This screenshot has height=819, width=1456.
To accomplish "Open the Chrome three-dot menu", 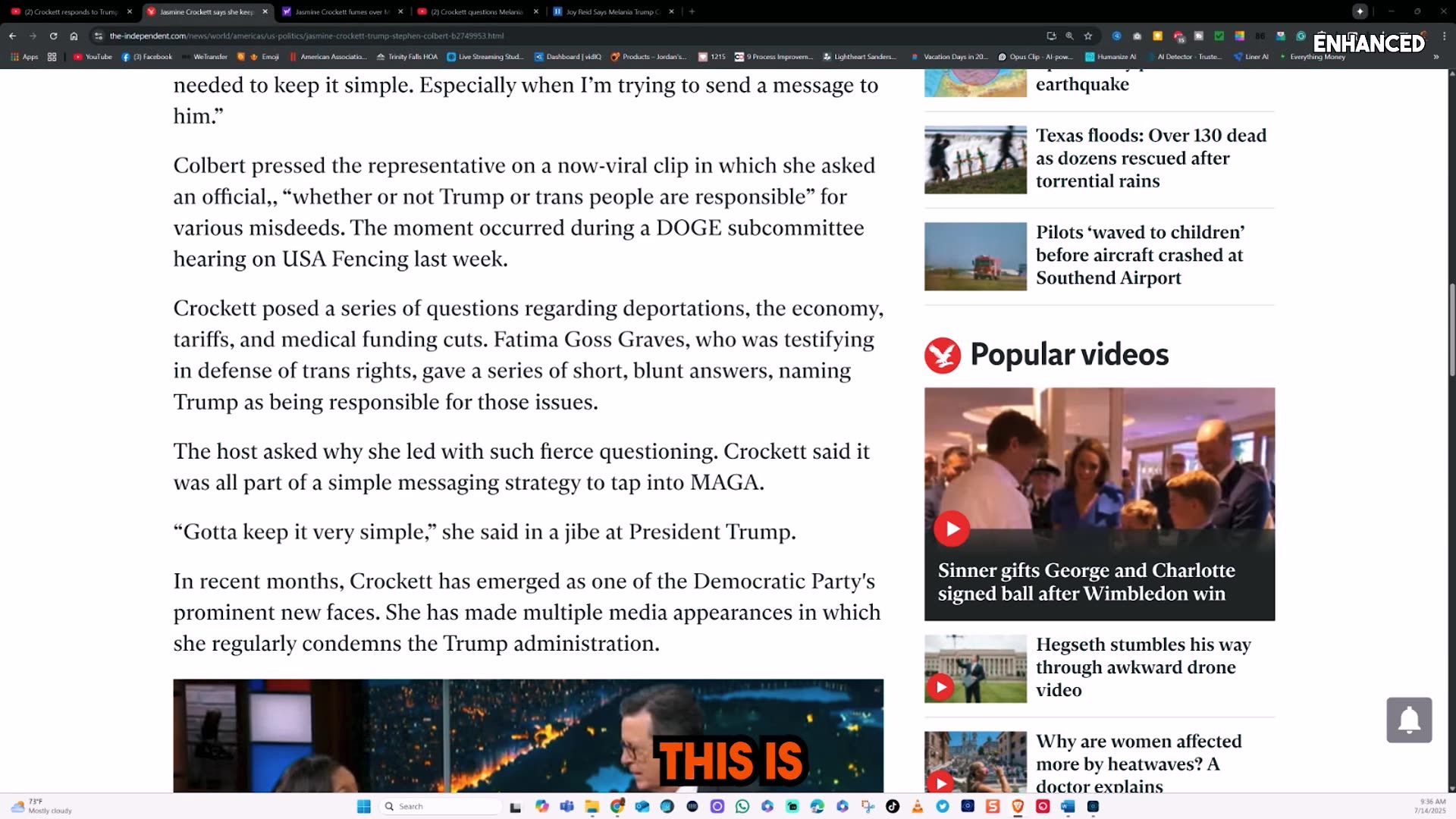I will pos(1444,36).
